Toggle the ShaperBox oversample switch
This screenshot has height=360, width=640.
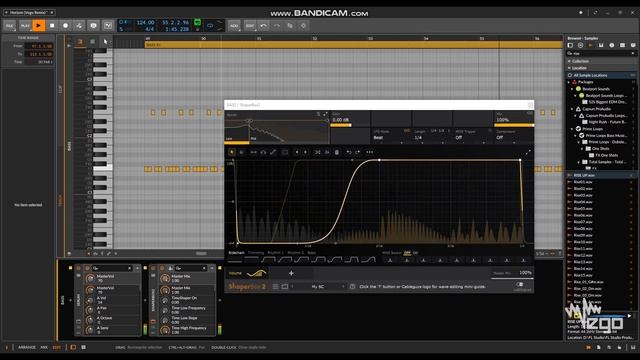[x=520, y=284]
